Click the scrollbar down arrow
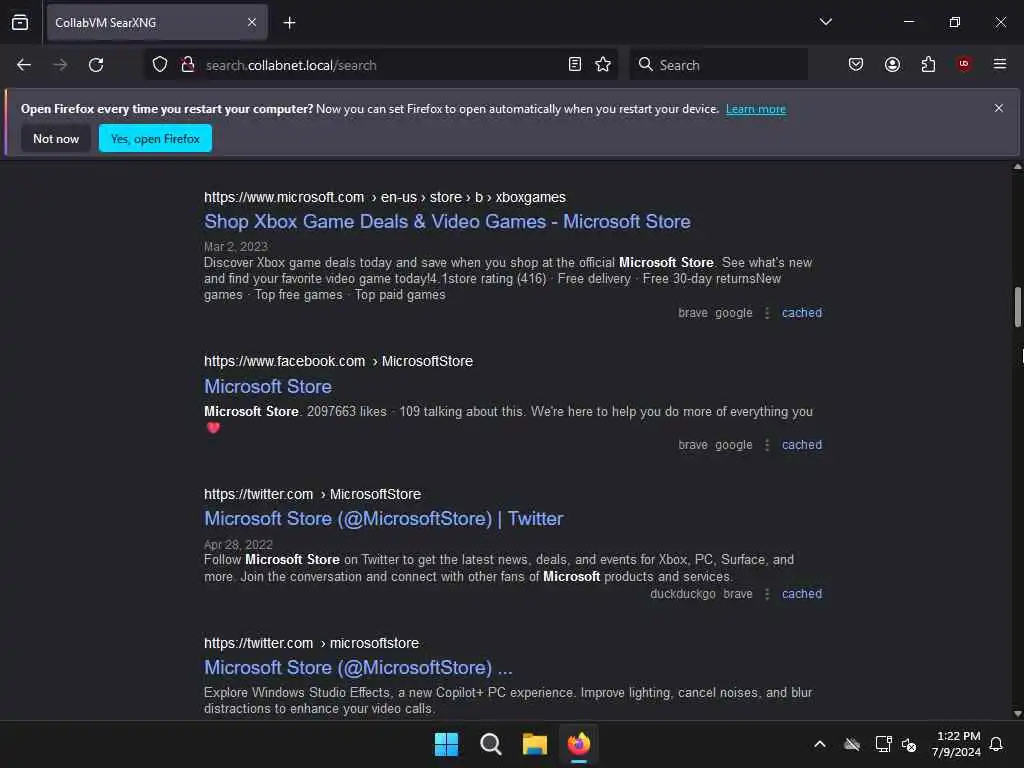1024x768 pixels. coord(1017,714)
